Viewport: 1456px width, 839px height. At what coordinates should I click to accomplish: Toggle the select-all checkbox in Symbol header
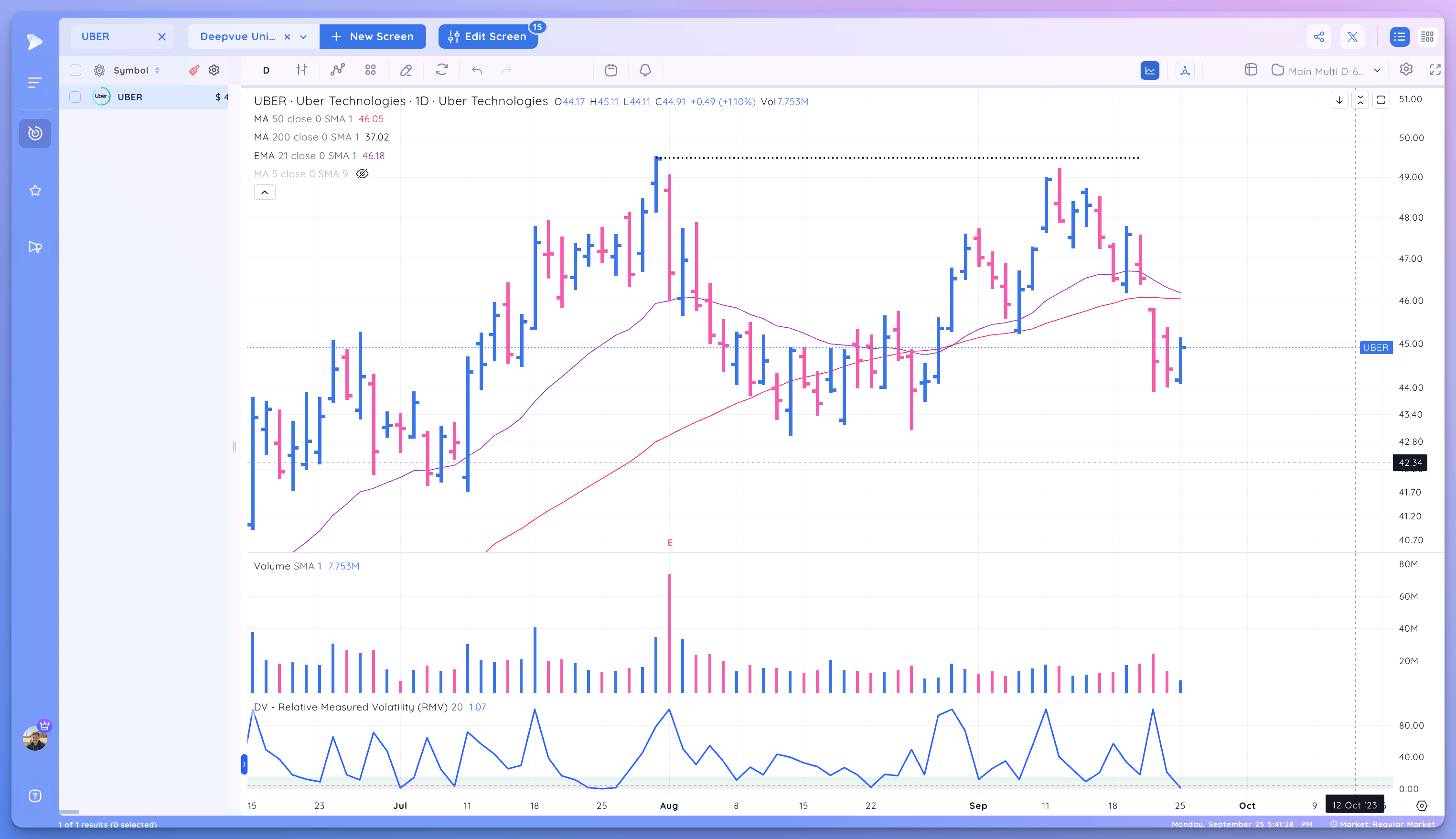click(75, 70)
